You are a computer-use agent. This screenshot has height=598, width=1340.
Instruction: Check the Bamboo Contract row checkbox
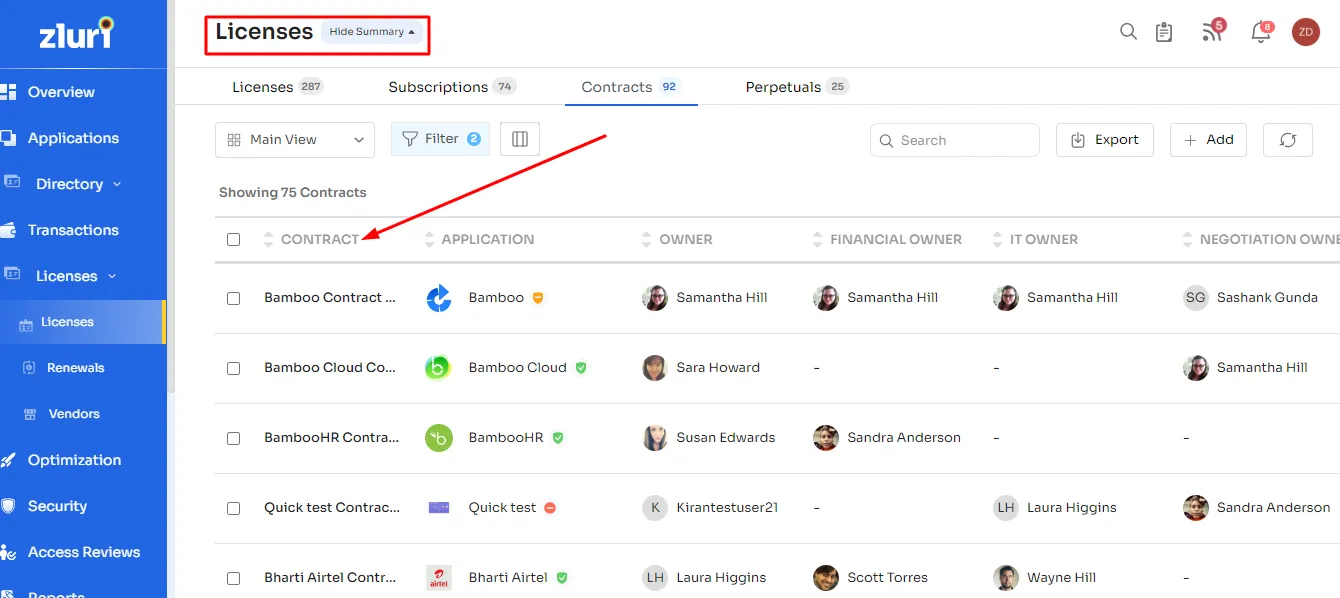[233, 298]
